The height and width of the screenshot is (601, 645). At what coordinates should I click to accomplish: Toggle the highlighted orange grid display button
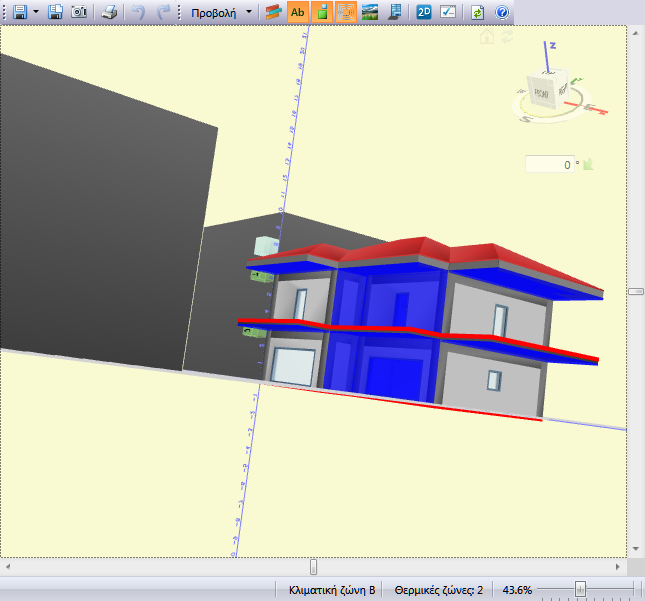point(346,13)
